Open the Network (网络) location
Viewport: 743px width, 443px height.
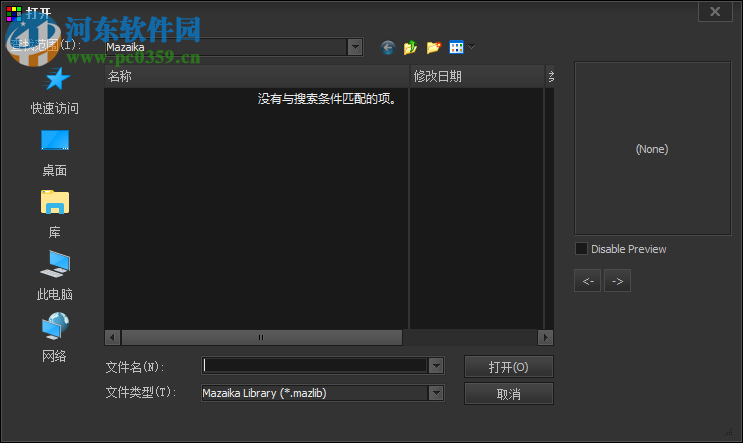(55, 338)
